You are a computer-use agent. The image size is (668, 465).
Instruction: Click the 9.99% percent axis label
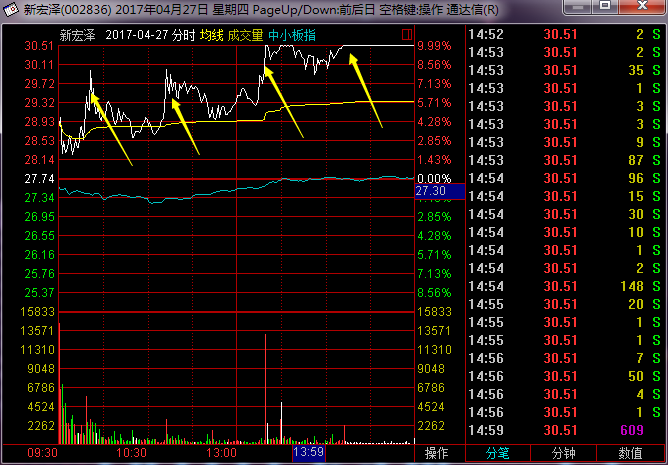[434, 46]
